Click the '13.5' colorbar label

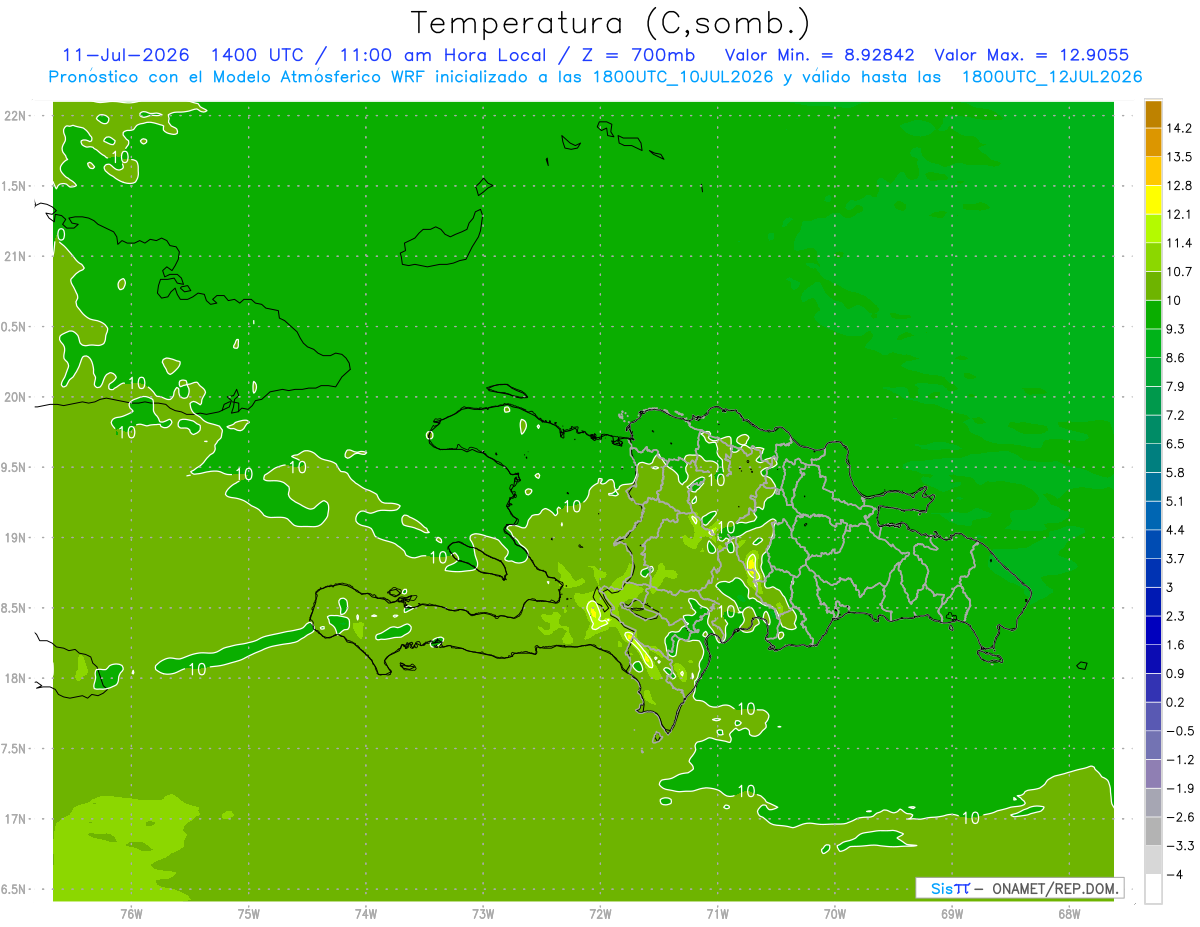[1179, 157]
